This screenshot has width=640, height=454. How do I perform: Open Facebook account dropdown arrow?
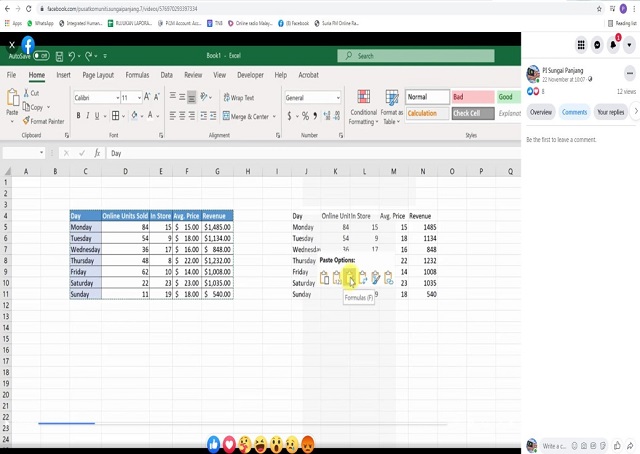(629, 45)
